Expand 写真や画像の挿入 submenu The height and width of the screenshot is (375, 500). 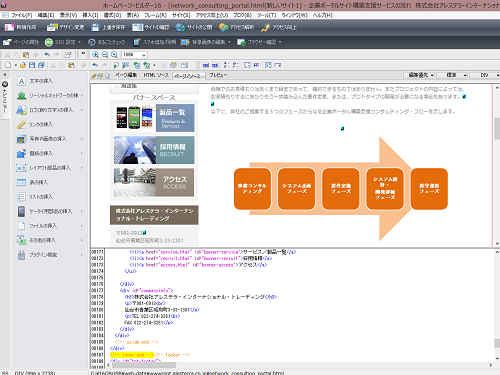tap(82, 139)
